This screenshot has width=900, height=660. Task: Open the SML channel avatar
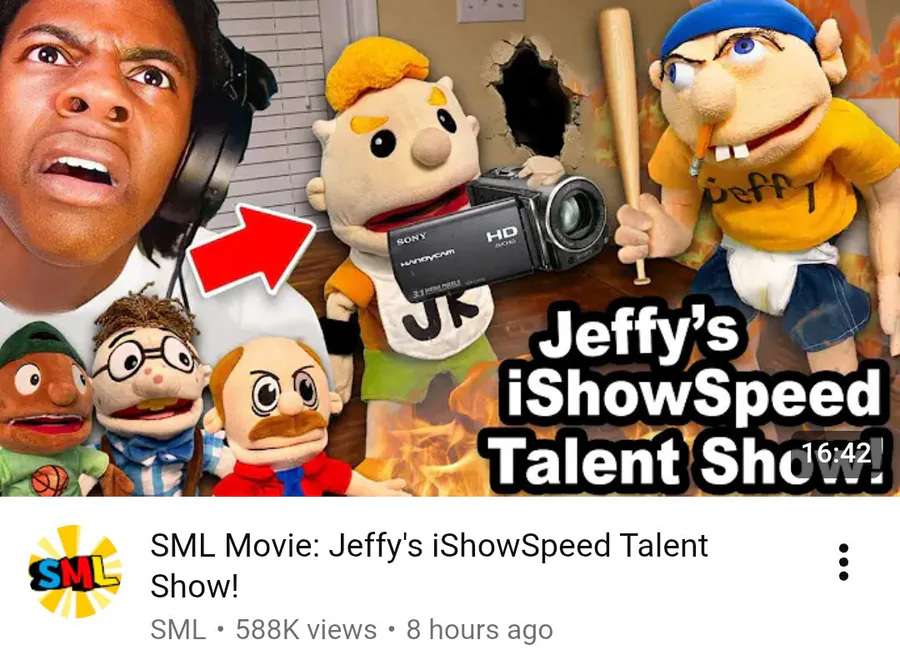(75, 572)
